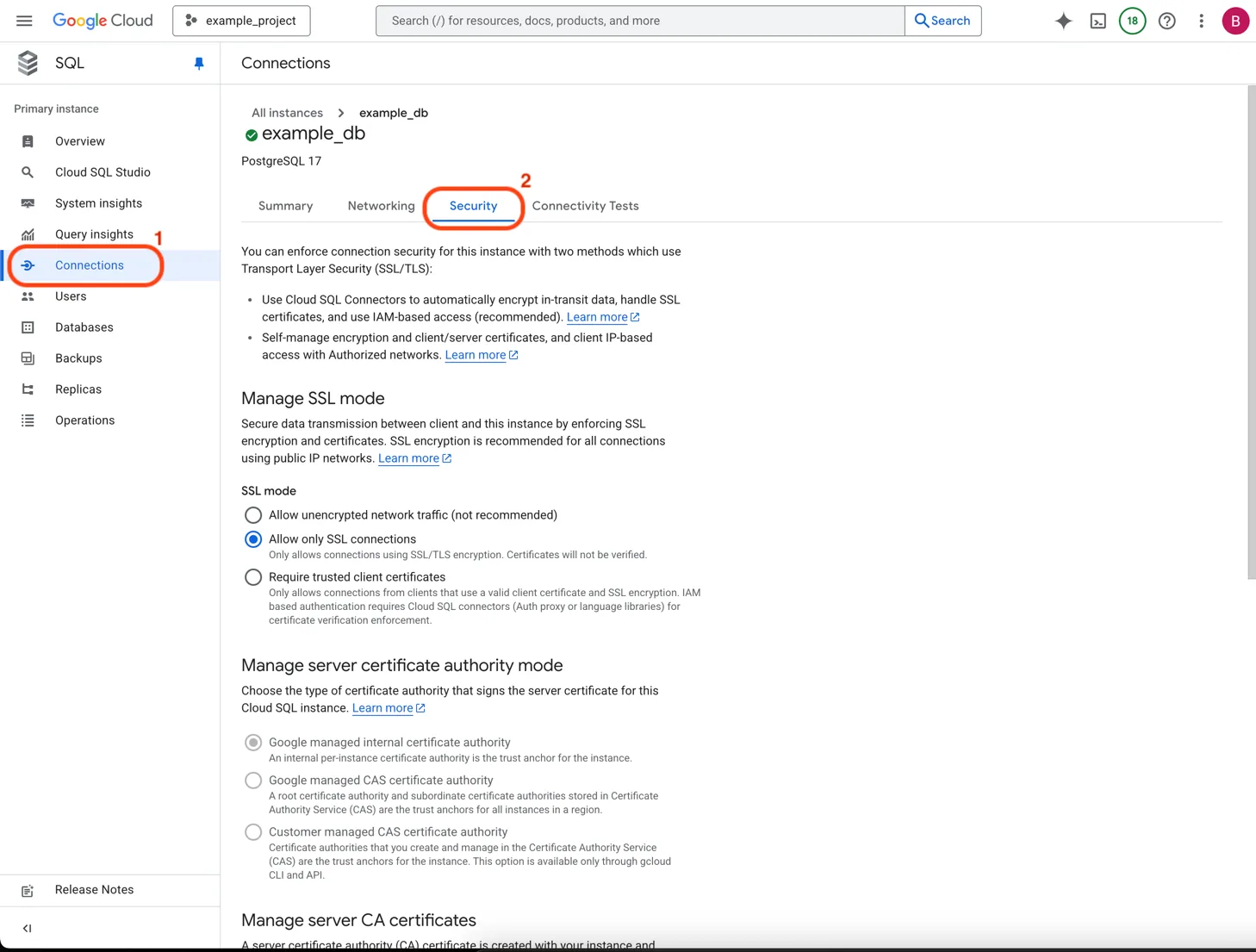Image resolution: width=1256 pixels, height=952 pixels.
Task: Unpin SQL using the pin icon
Action: point(199,63)
